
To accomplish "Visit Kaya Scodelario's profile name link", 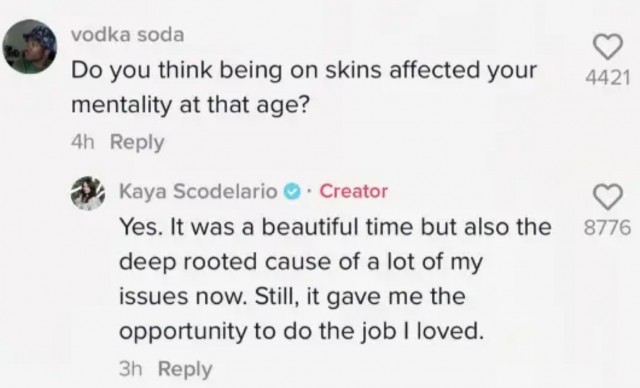I will [x=198, y=191].
